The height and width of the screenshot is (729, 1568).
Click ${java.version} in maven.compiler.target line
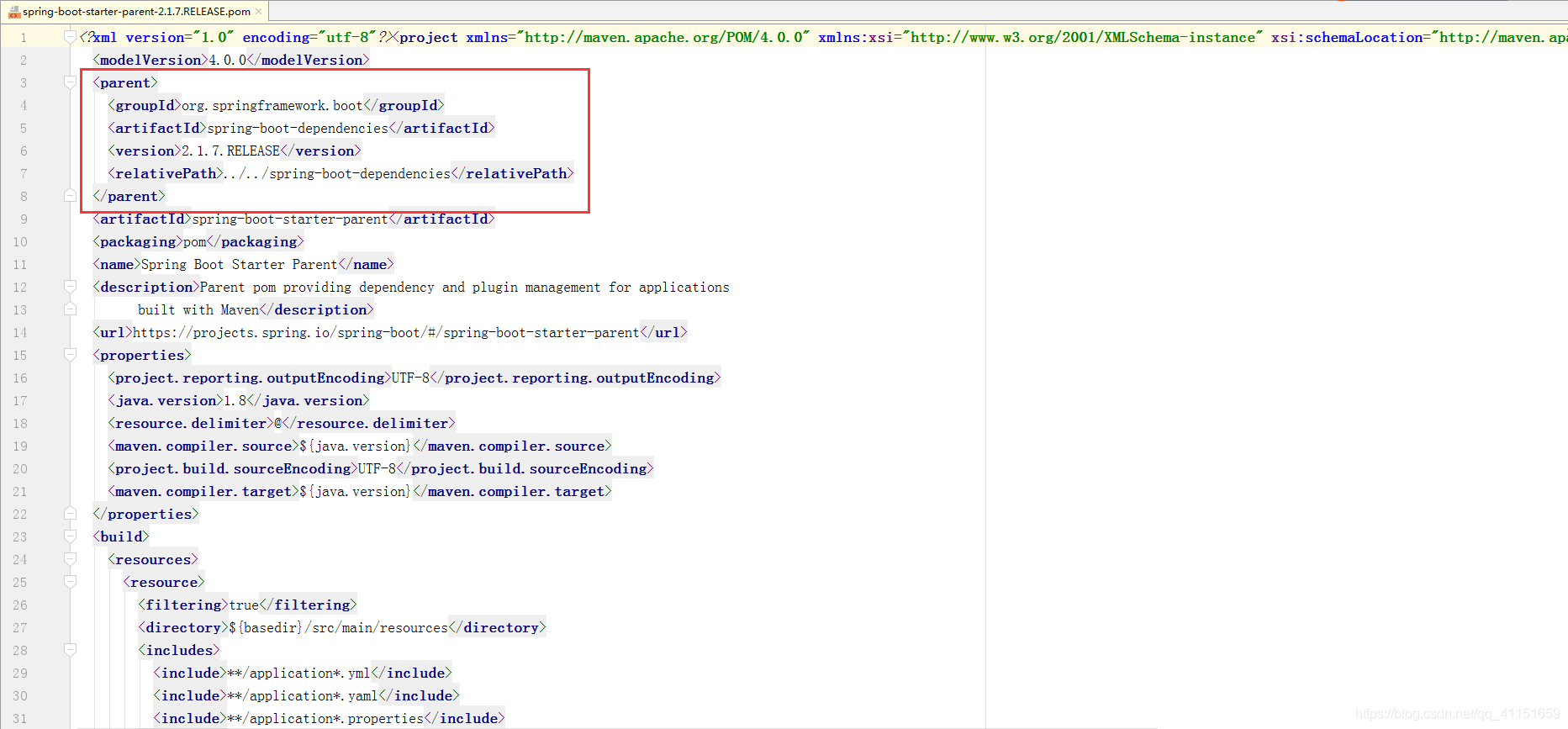356,491
